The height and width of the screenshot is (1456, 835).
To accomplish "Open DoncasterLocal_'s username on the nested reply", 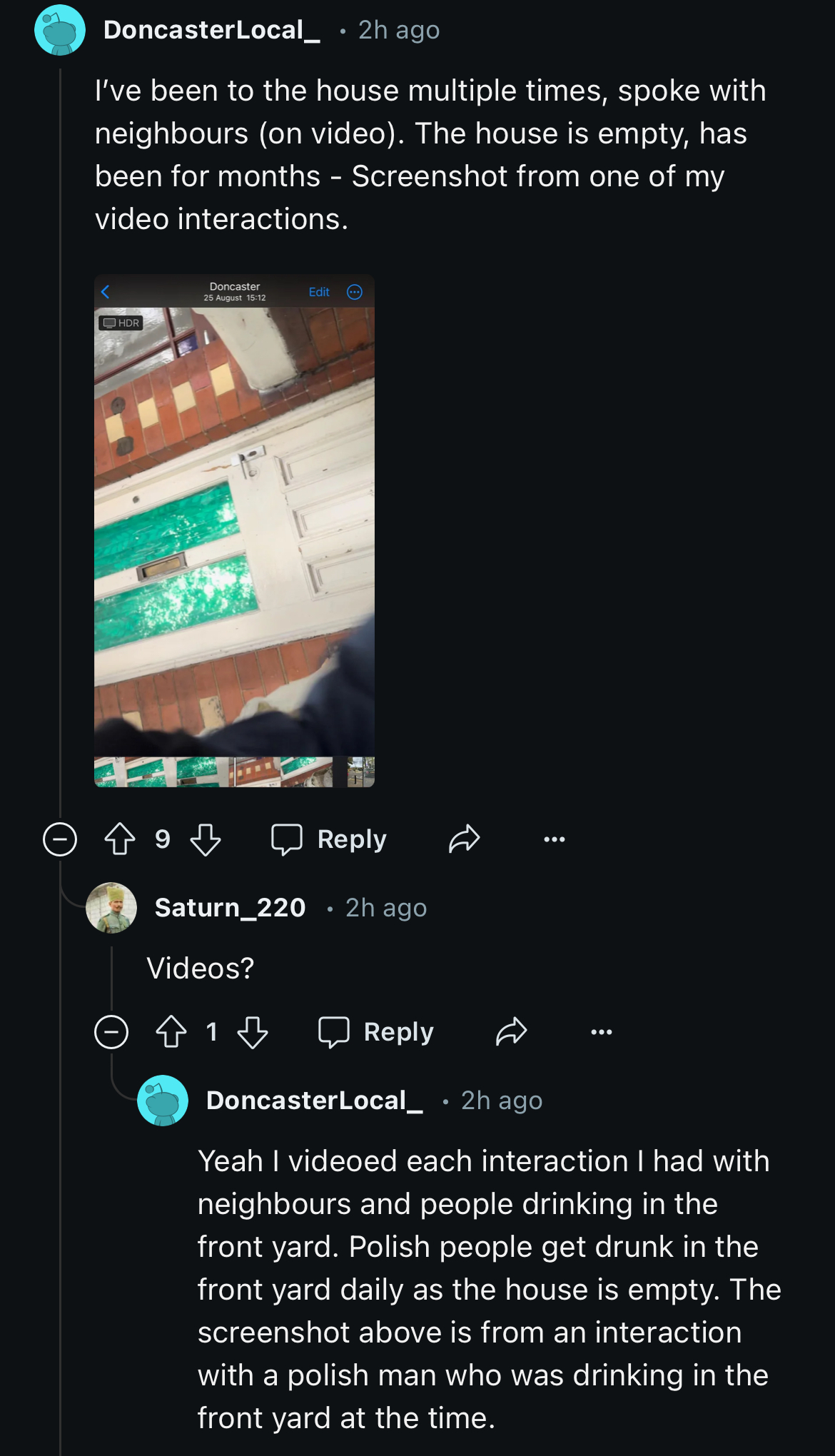I will click(314, 1101).
